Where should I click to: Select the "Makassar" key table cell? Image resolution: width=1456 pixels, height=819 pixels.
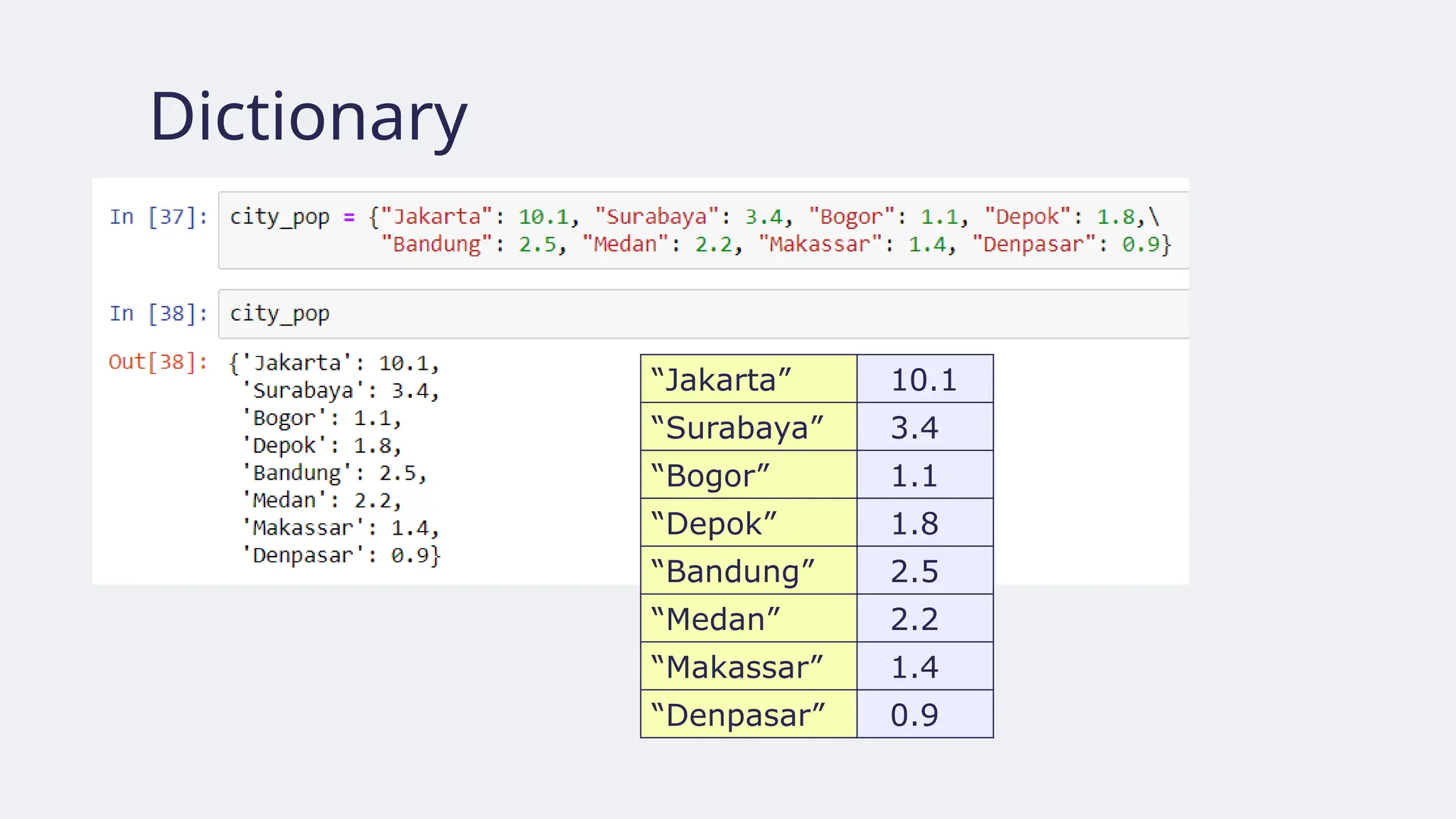(749, 666)
